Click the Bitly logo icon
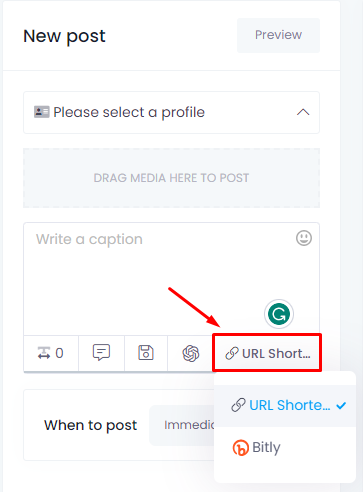The image size is (363, 492). [241, 448]
